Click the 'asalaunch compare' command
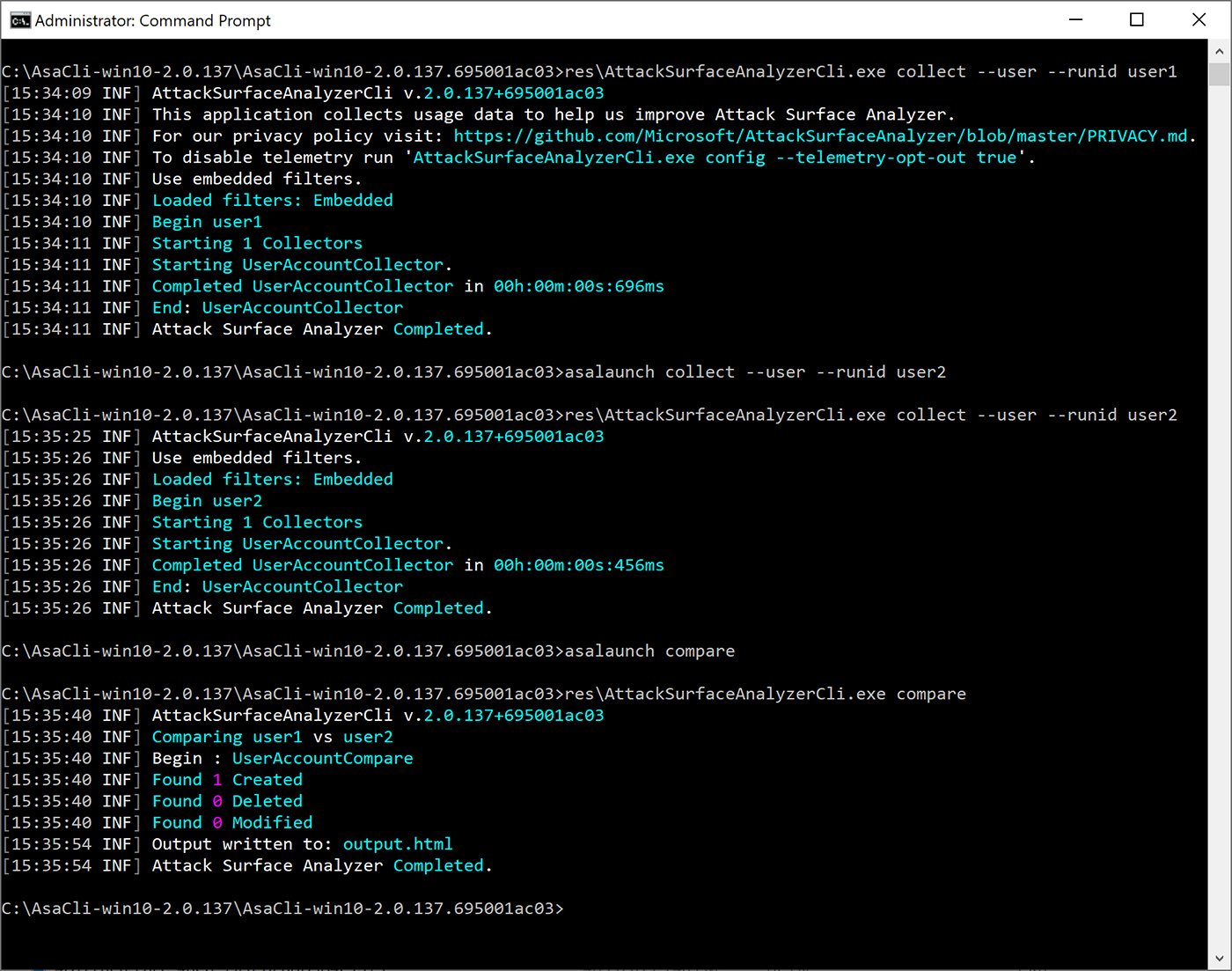This screenshot has height=971, width=1232. (649, 651)
